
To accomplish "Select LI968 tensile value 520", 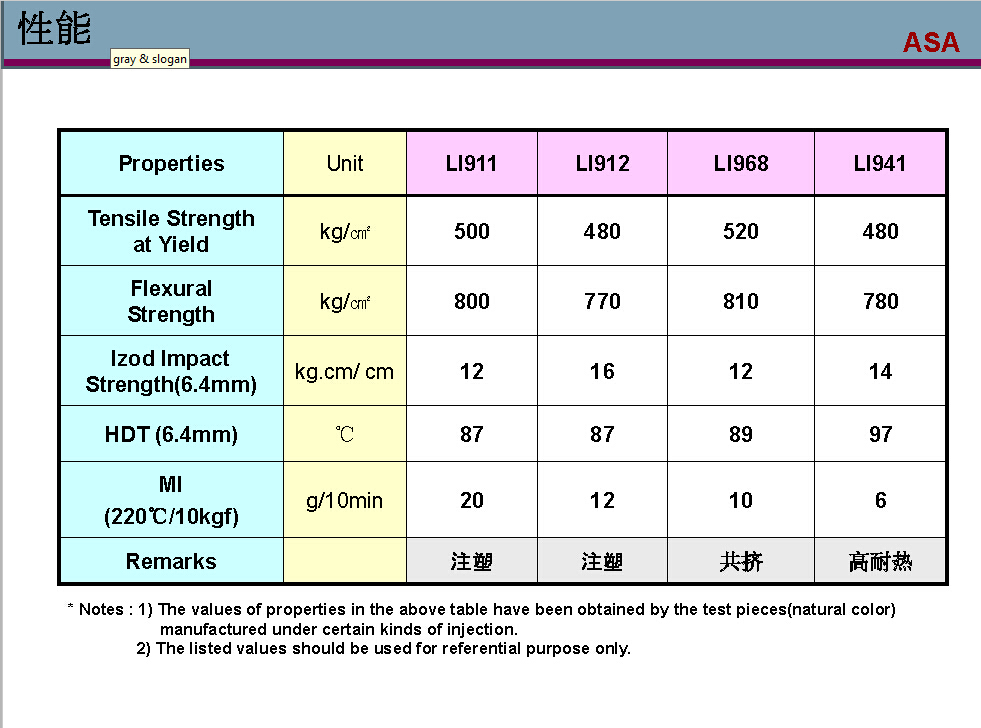I will click(x=741, y=231).
